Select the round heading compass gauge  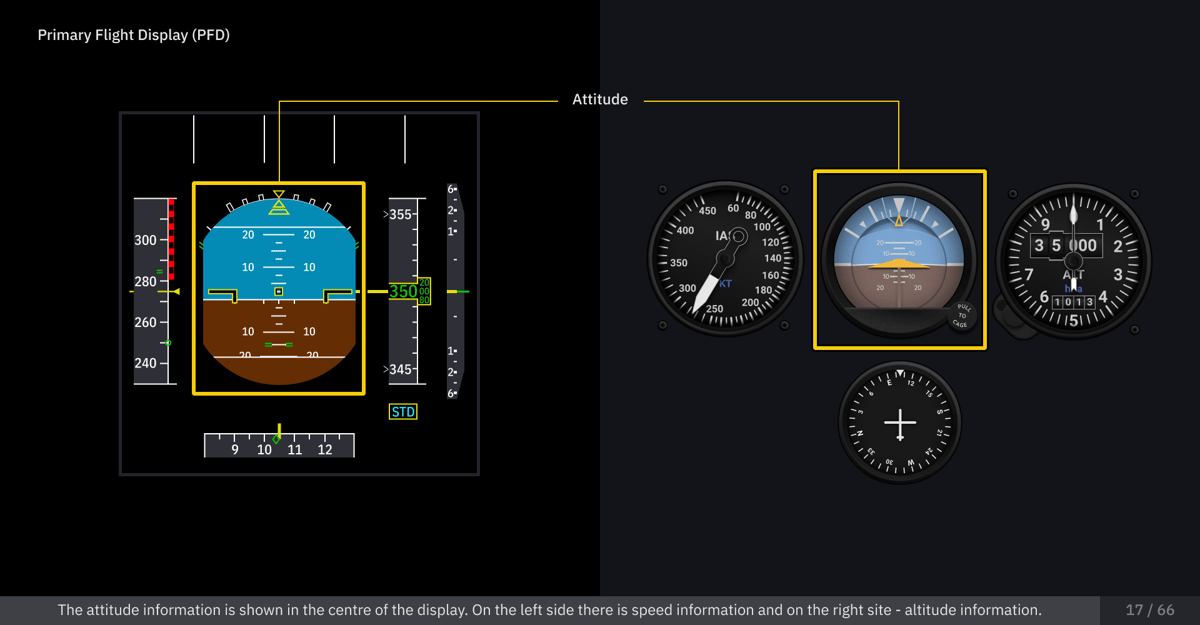(x=900, y=423)
